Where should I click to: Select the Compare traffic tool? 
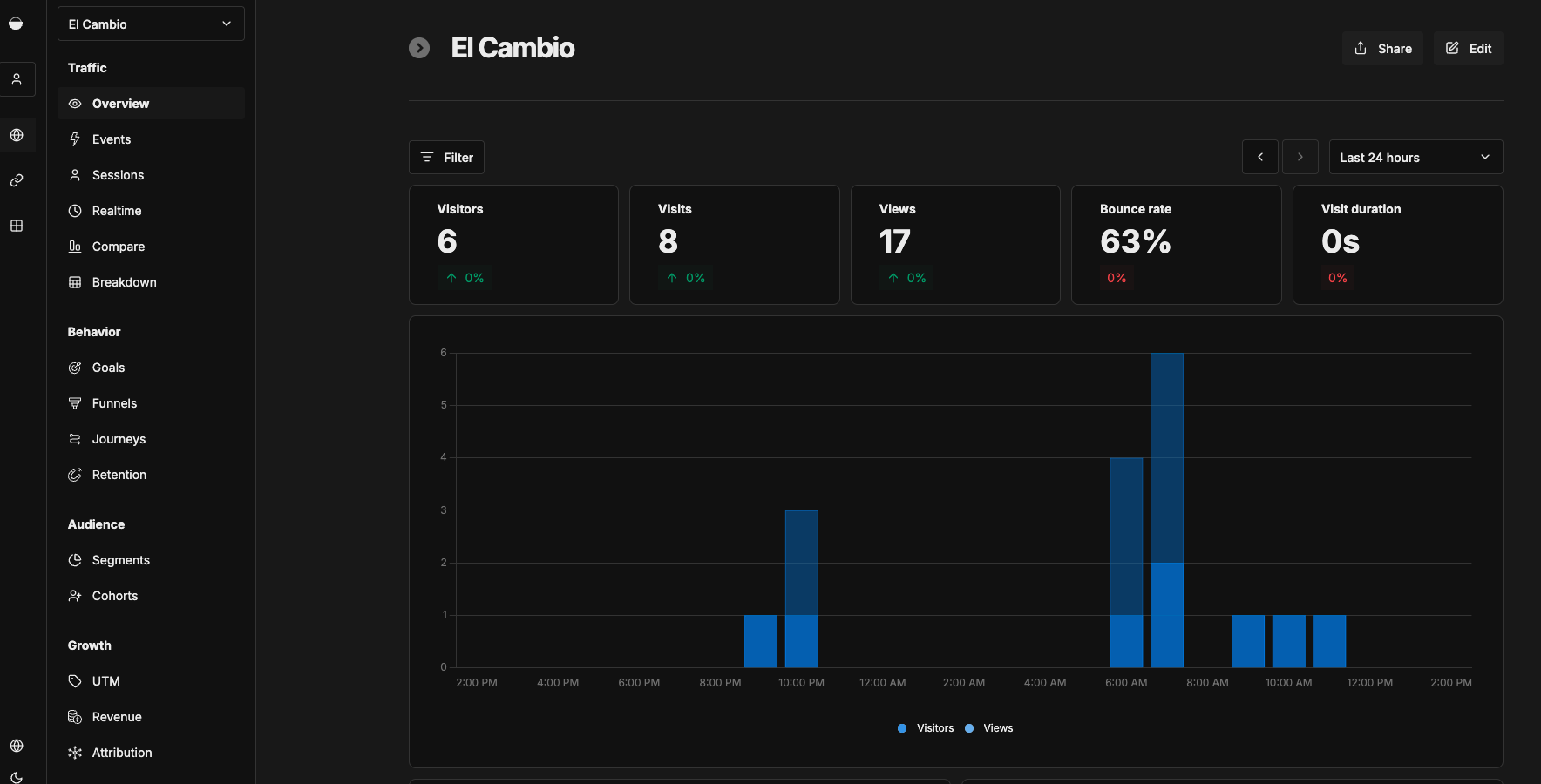[118, 246]
